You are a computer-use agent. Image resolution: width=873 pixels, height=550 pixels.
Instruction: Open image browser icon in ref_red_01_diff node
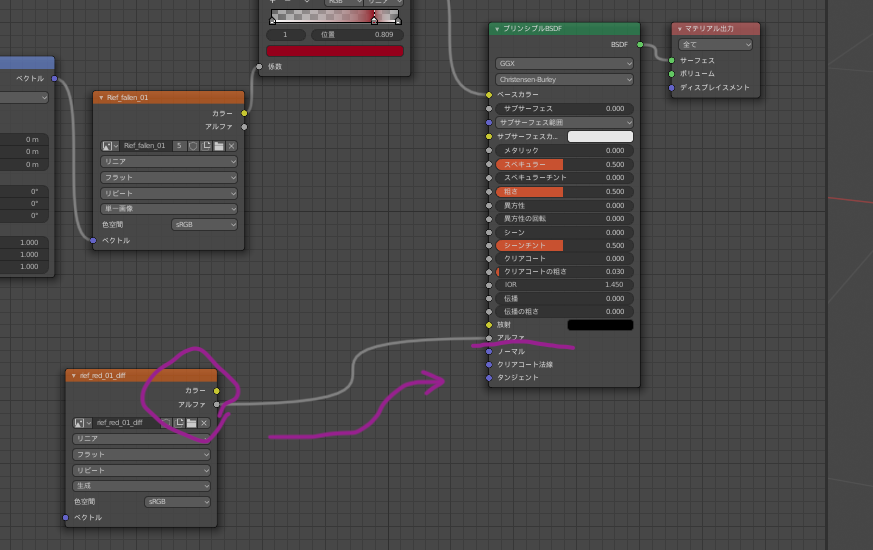point(82,423)
